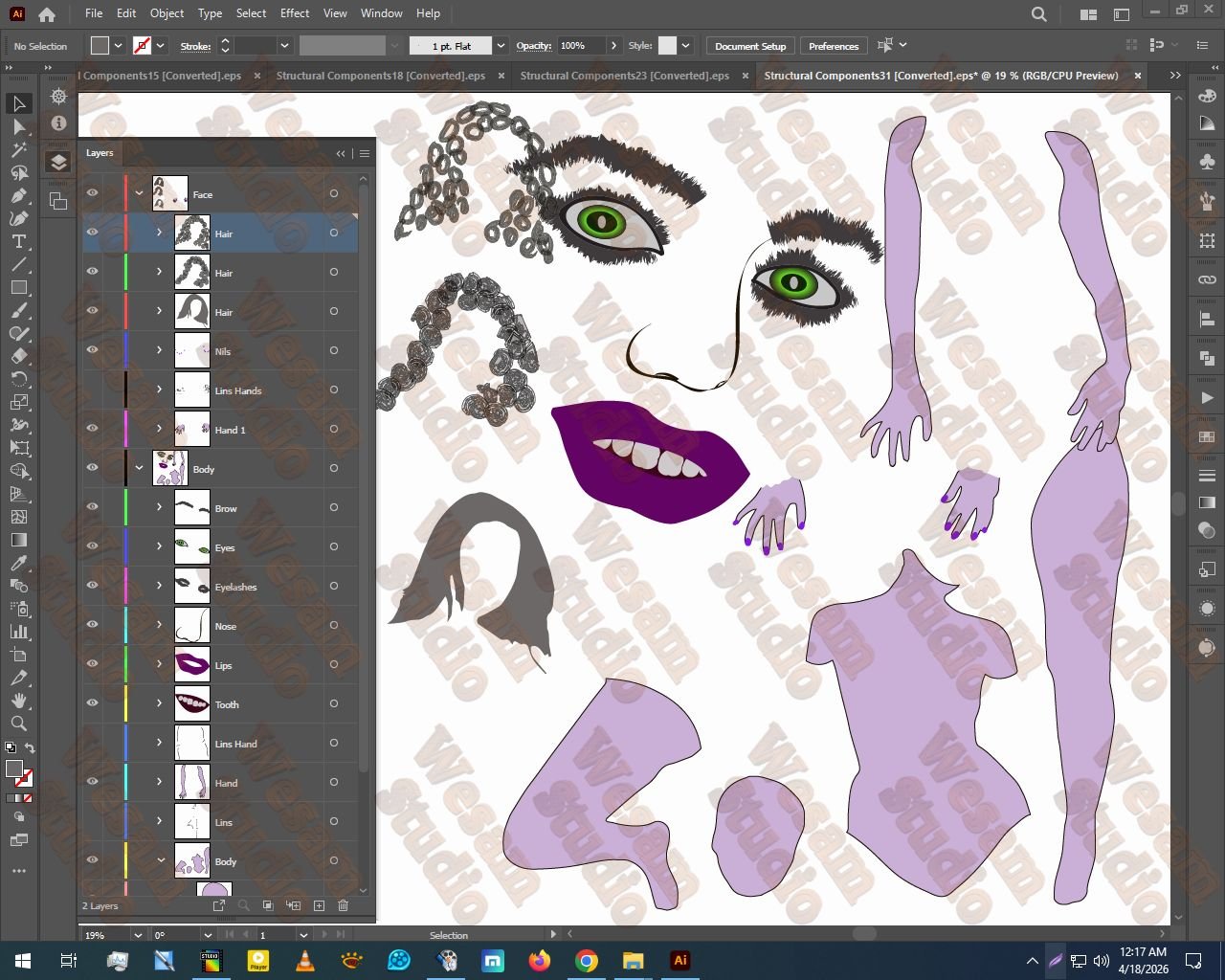This screenshot has width=1225, height=980.
Task: Click the Document Setup button
Action: tap(750, 46)
